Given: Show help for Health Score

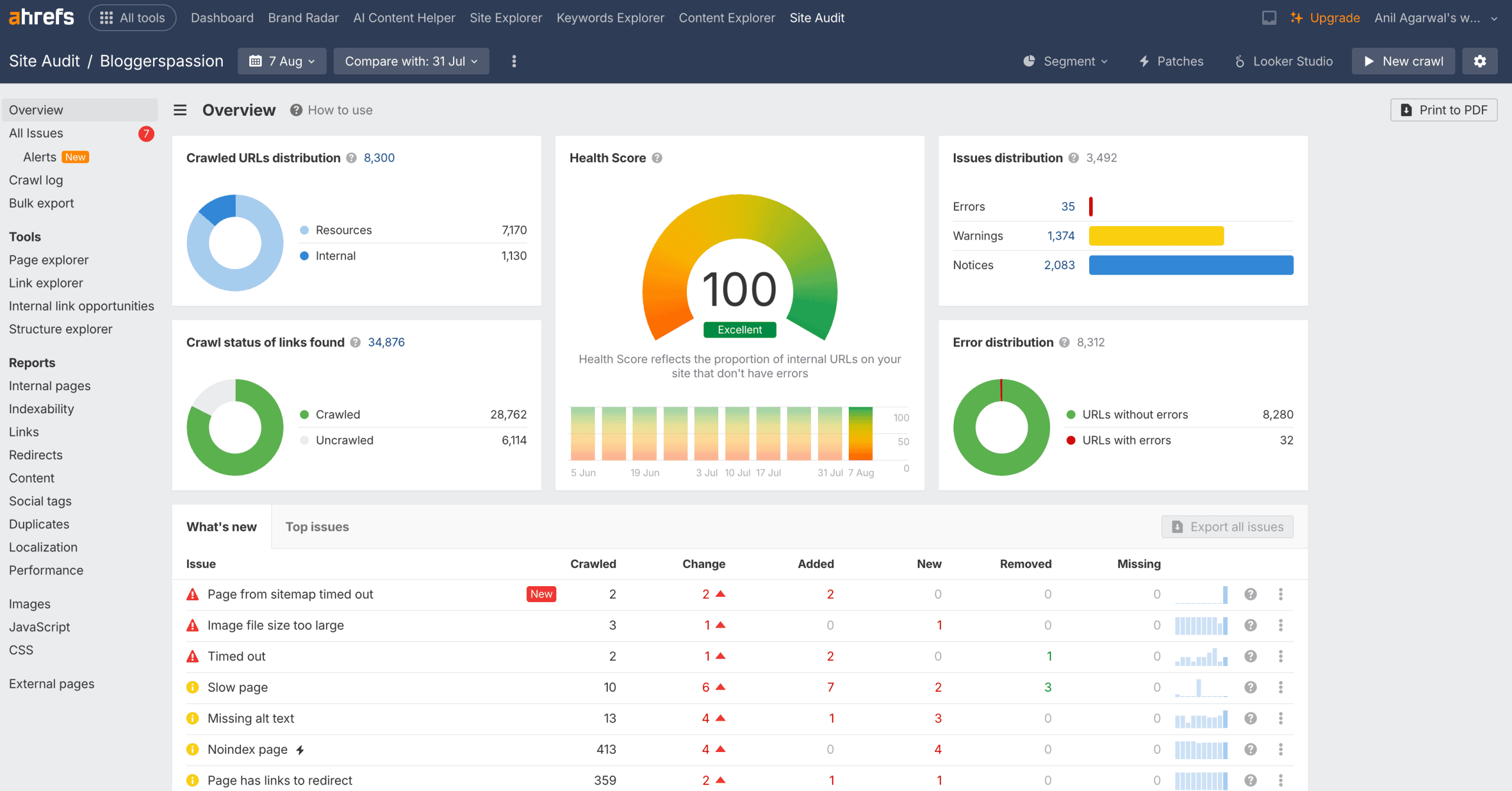Looking at the screenshot, I should click(x=657, y=158).
